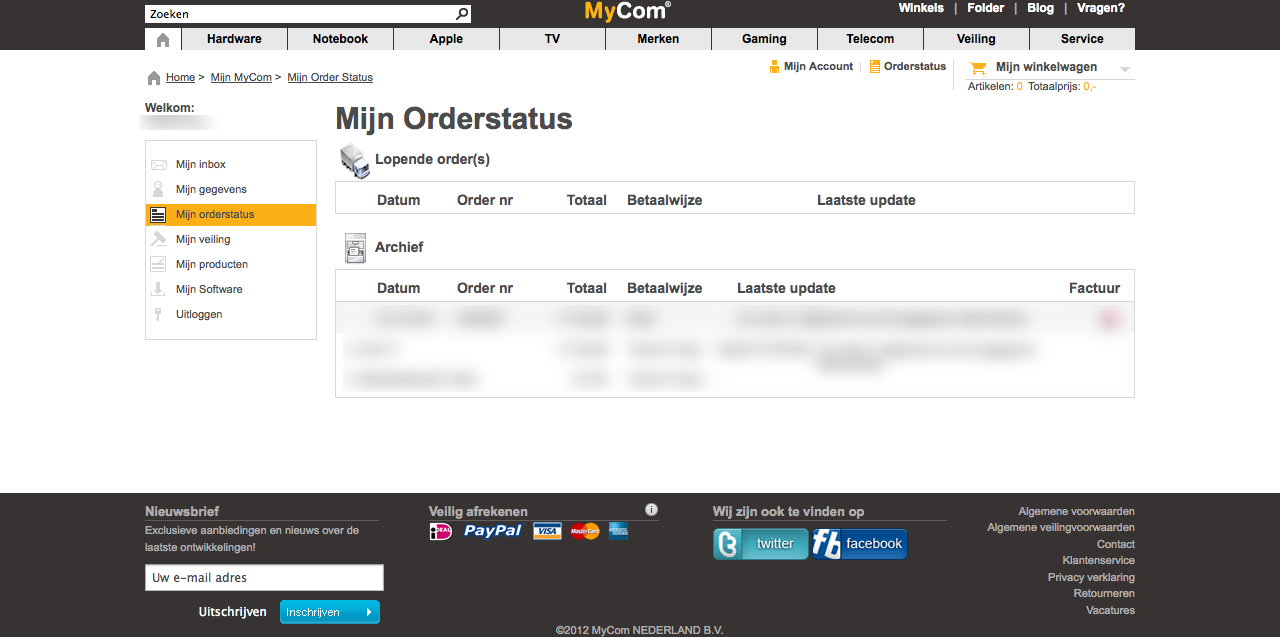Click the Winkels link in header
This screenshot has height=637, width=1280.
pos(921,8)
